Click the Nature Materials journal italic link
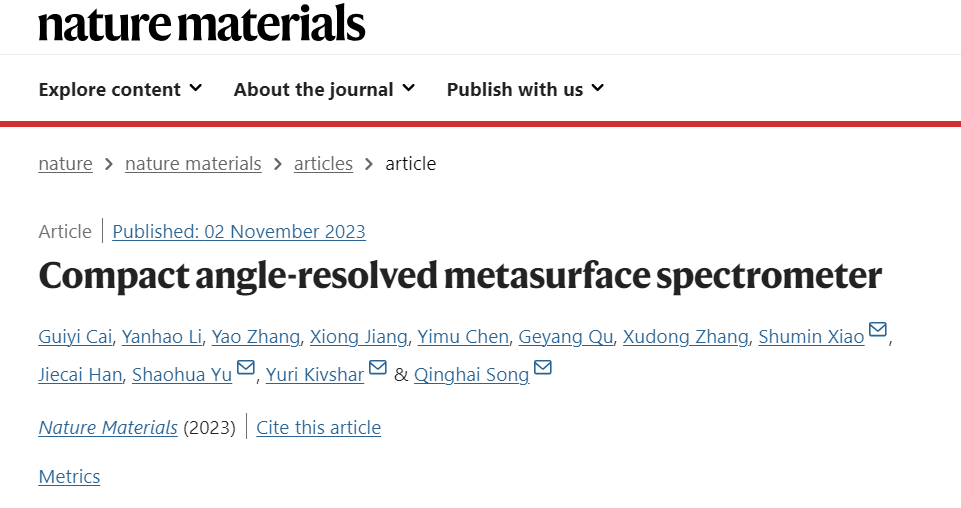The image size is (961, 508). [108, 428]
